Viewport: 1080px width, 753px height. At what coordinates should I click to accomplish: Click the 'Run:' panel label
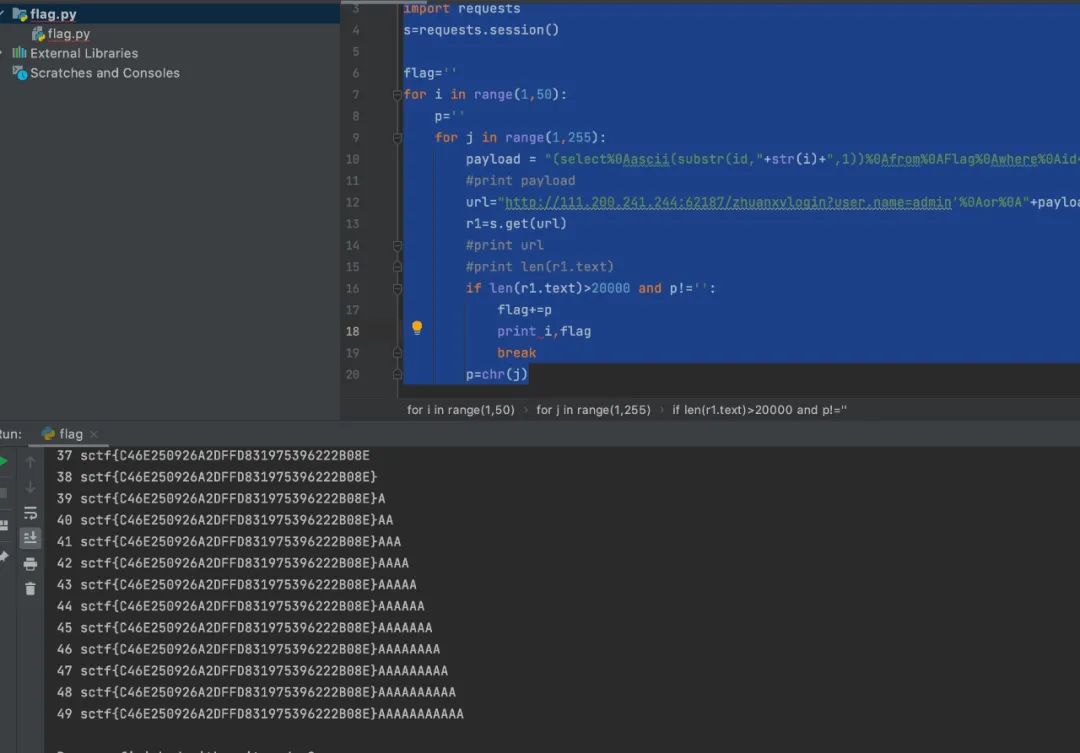10,434
